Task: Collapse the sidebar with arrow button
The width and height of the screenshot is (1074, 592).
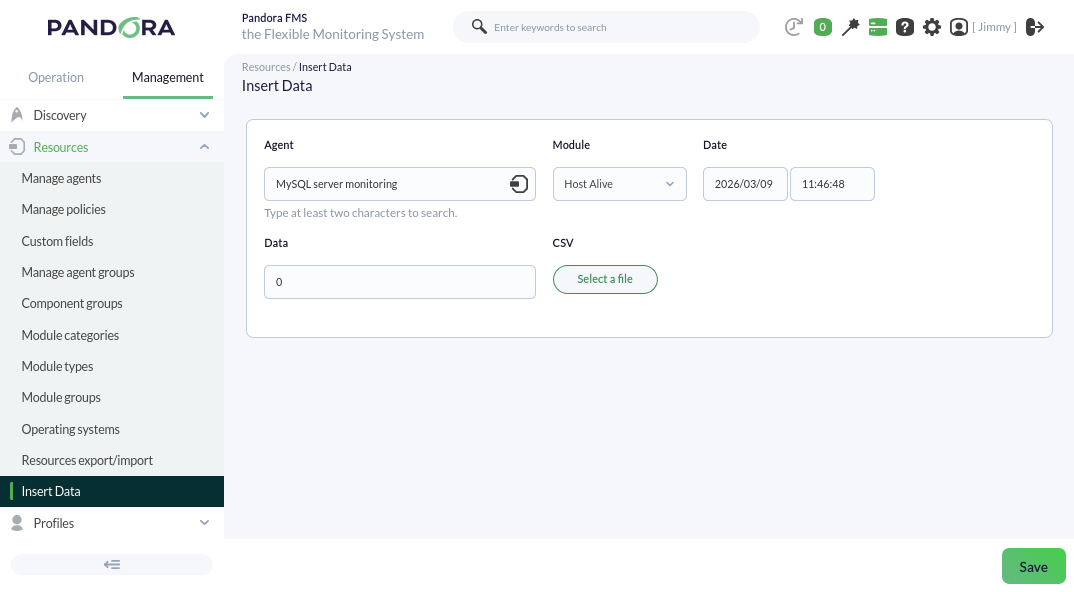Action: tap(112, 565)
